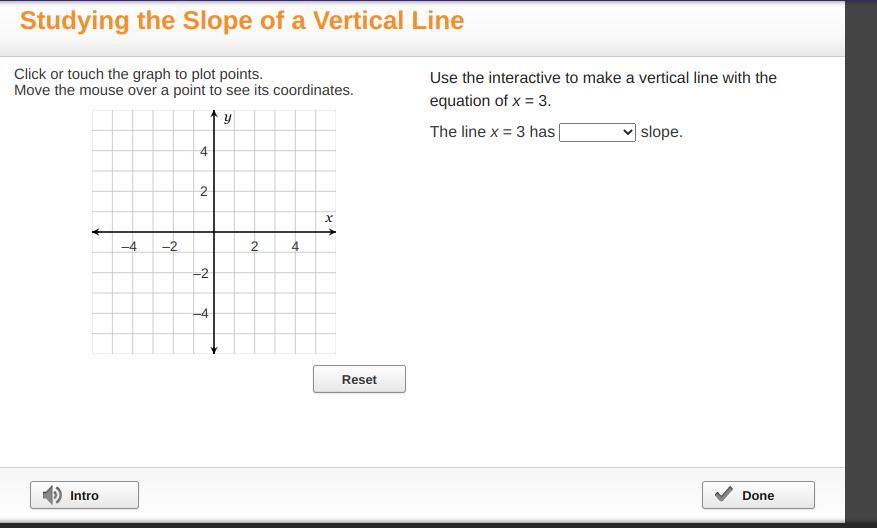Click the 4 tick label on y-axis

point(203,152)
